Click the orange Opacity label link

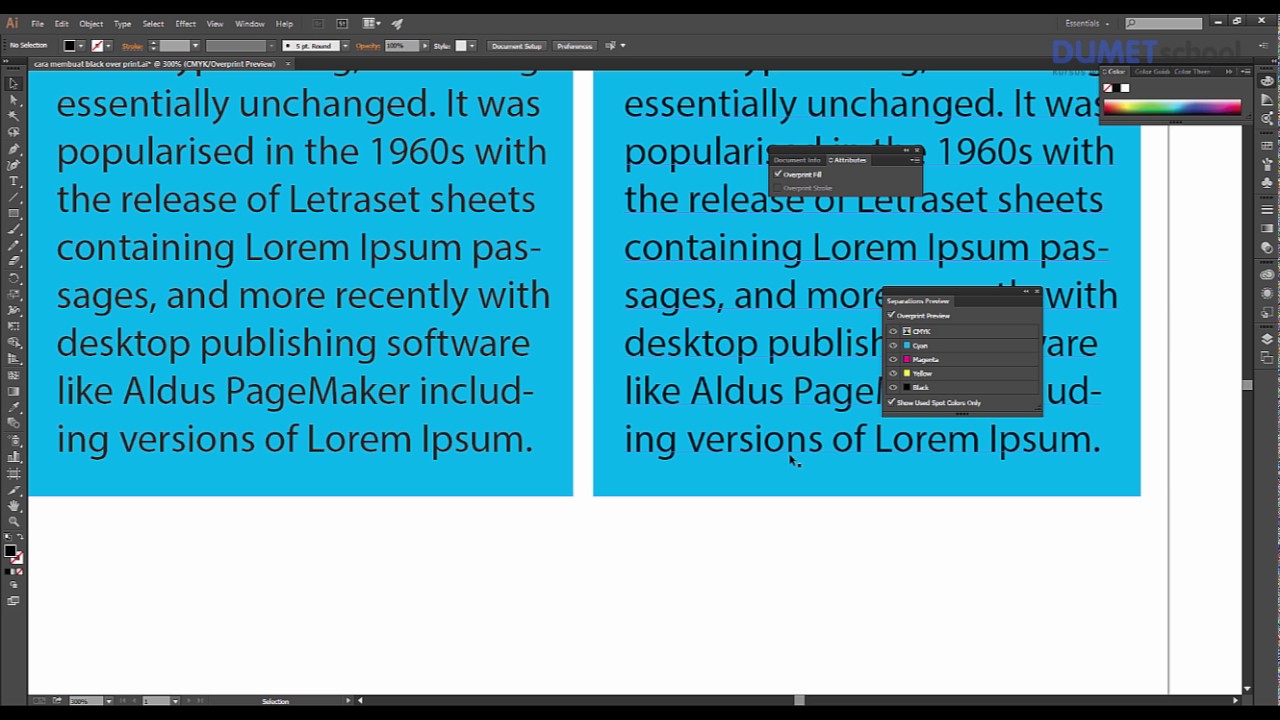(368, 46)
